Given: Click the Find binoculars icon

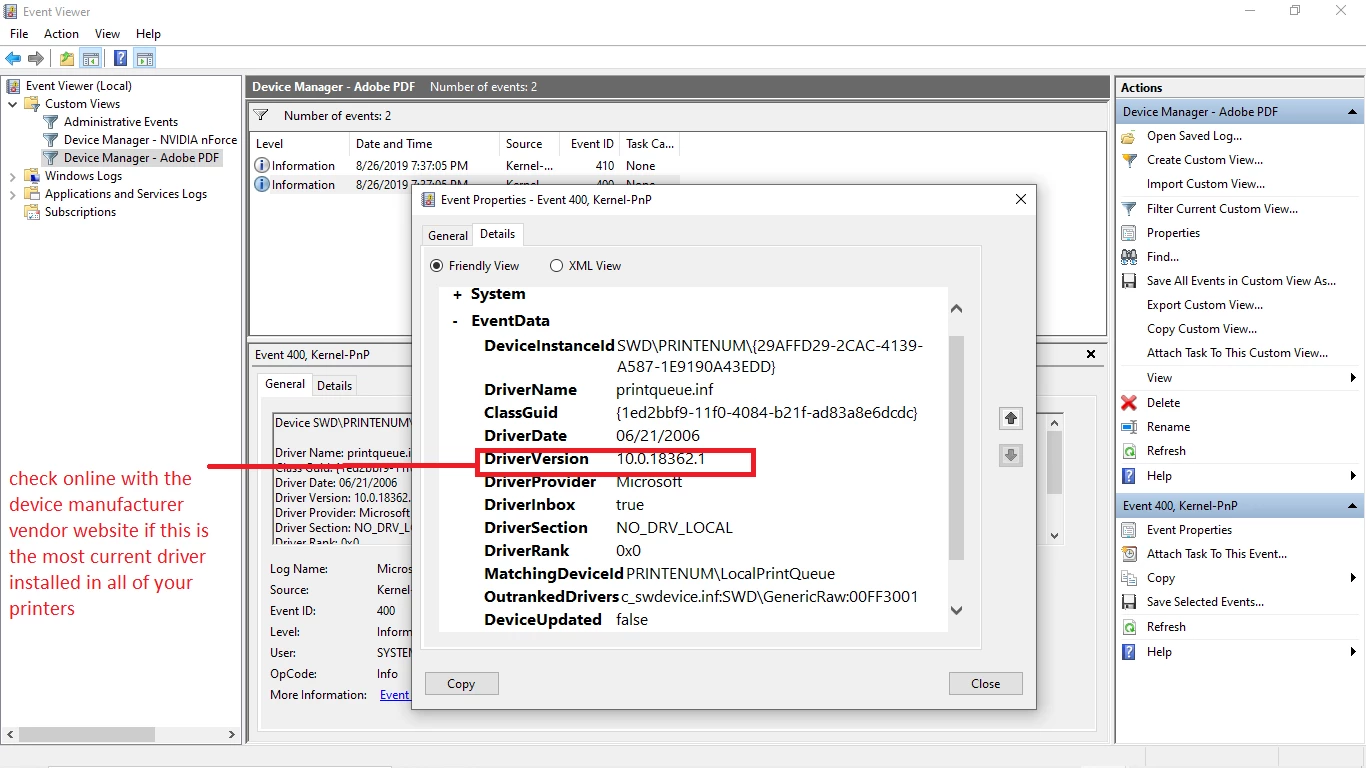Looking at the screenshot, I should (1129, 257).
